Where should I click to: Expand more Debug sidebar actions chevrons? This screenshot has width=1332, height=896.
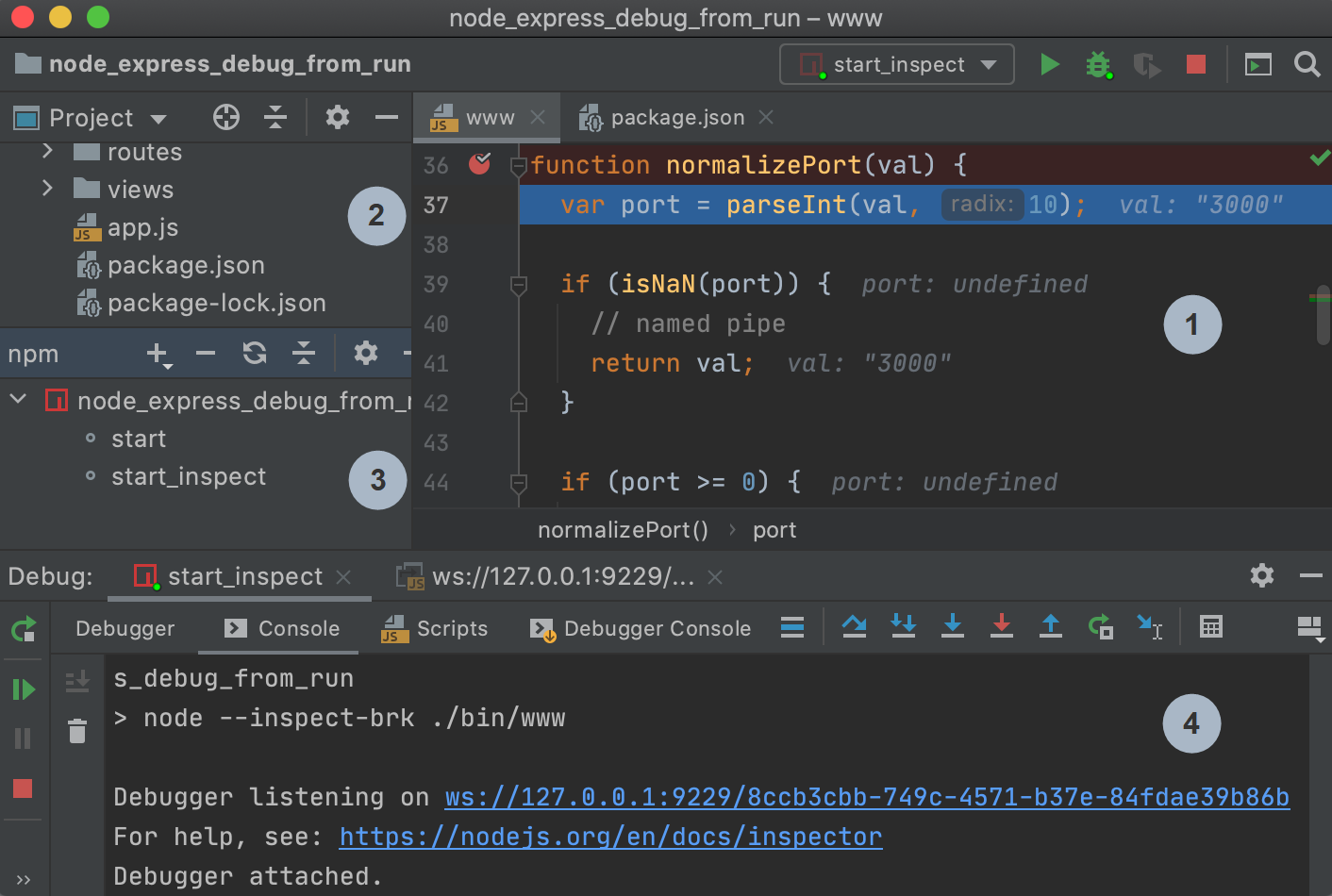point(24,879)
